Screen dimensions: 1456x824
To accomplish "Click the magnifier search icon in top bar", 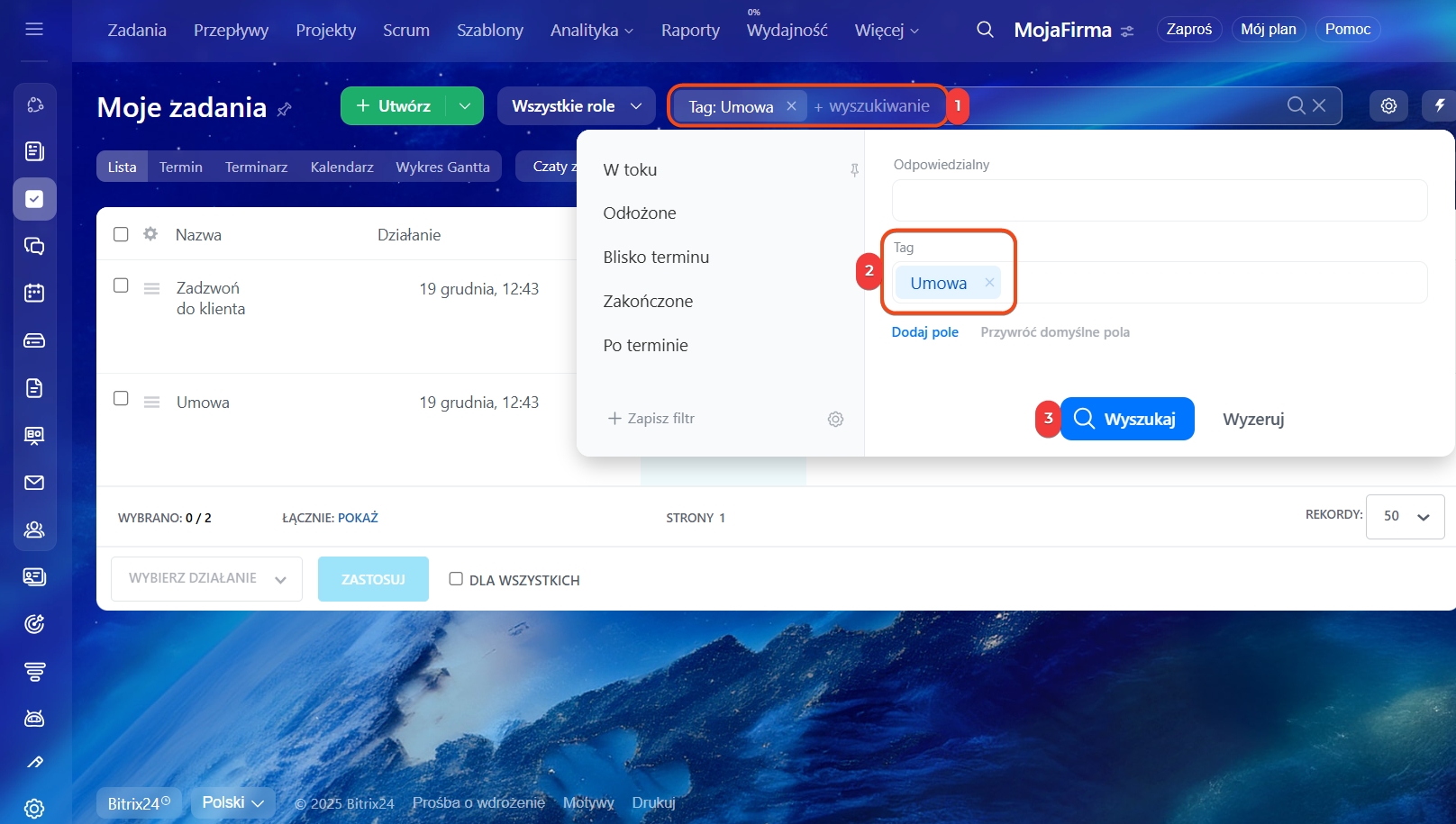I will coord(985,30).
